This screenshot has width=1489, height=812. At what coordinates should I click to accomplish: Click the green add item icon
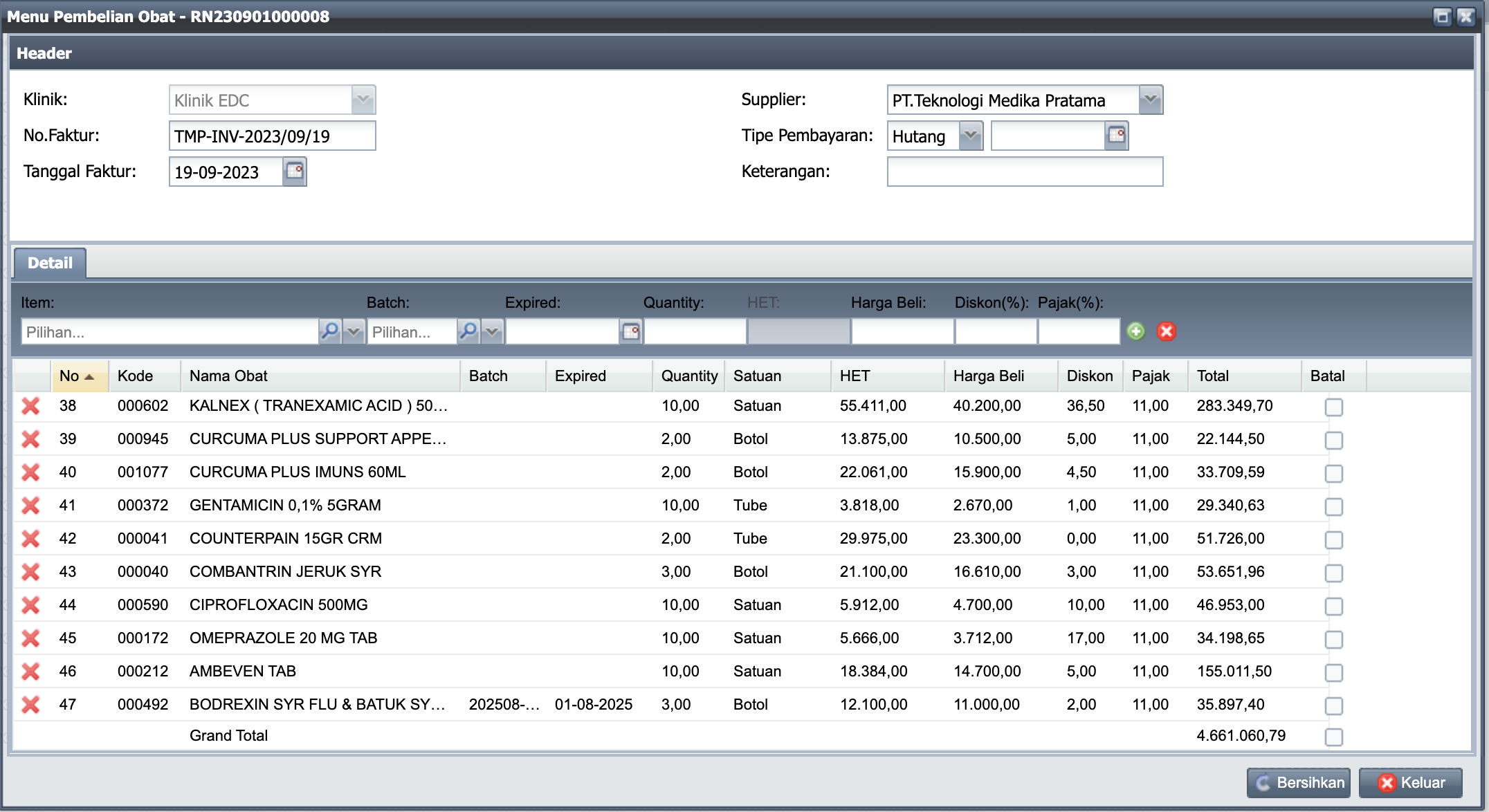click(x=1135, y=332)
